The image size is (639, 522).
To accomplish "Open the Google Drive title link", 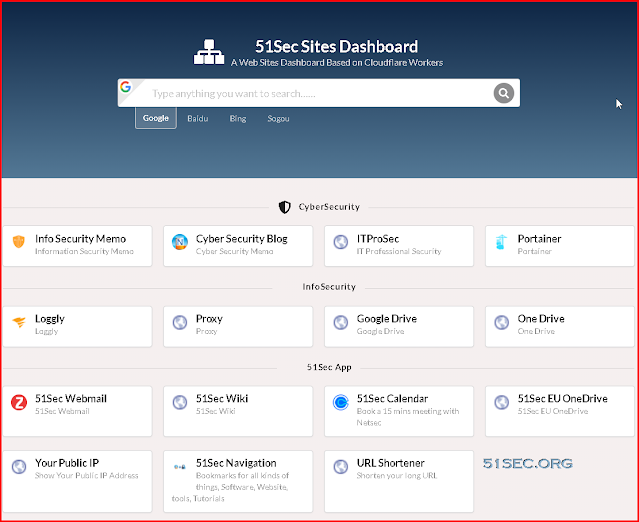I will point(387,319).
